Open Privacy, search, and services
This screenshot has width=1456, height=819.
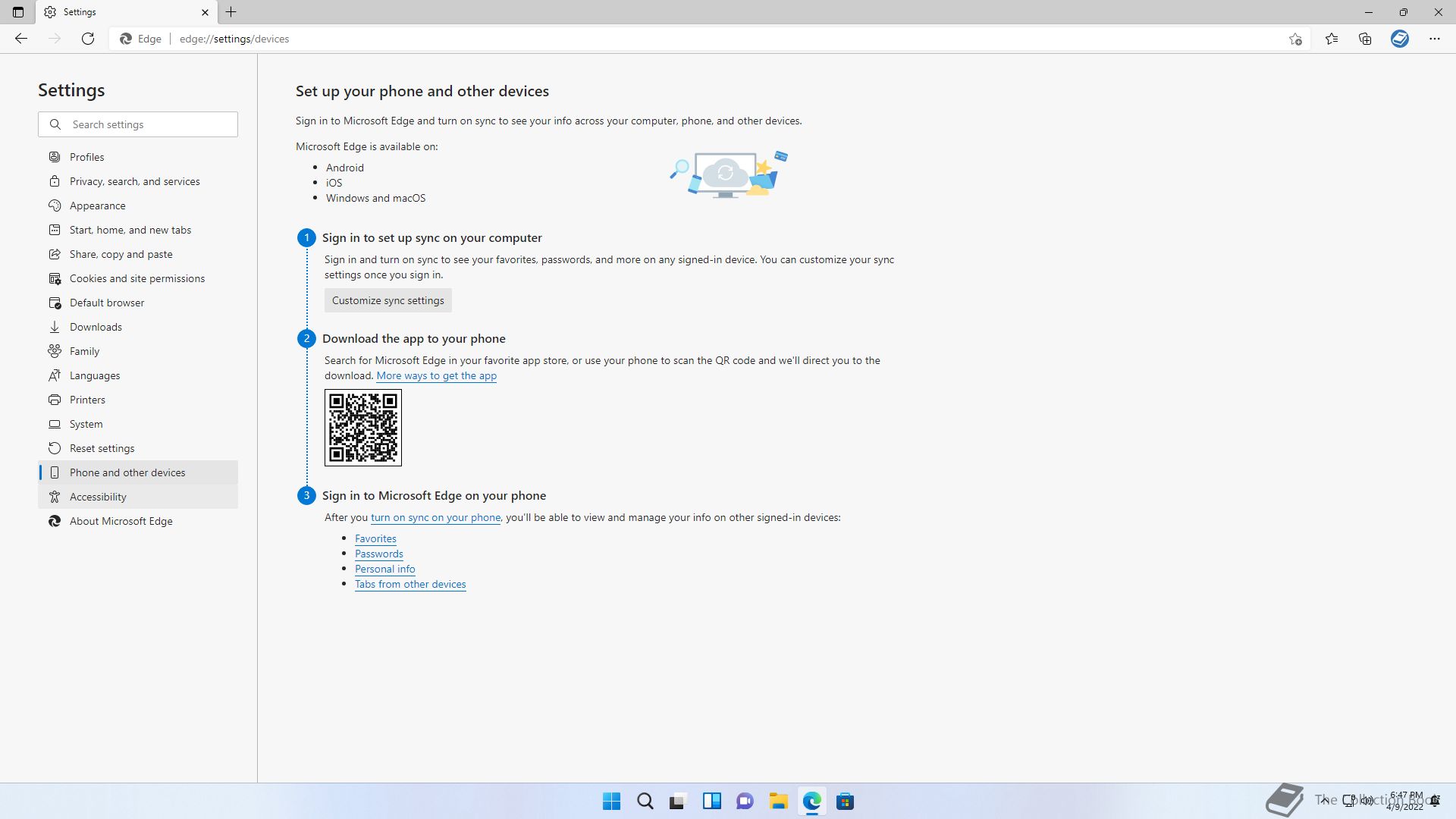(138, 181)
